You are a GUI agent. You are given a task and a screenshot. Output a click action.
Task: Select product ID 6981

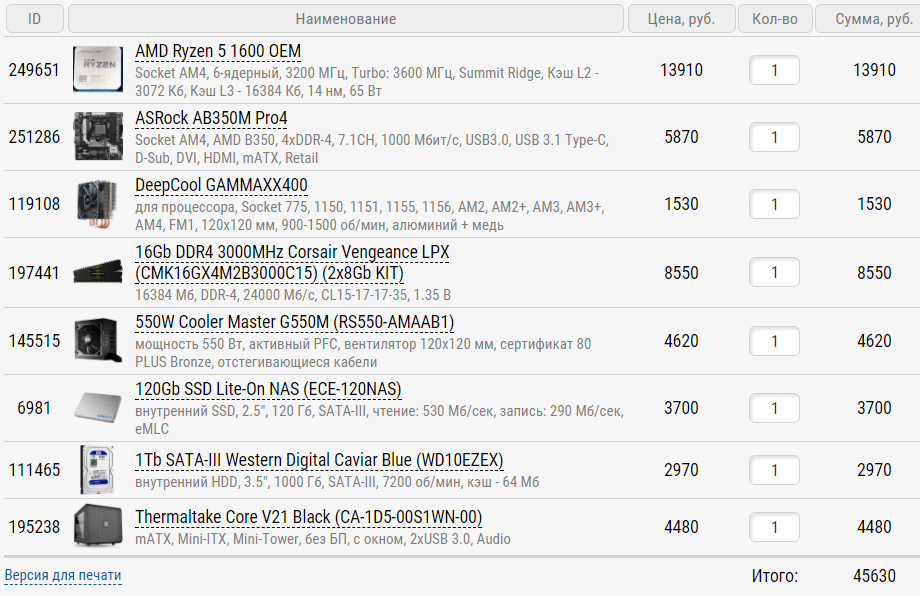34,407
